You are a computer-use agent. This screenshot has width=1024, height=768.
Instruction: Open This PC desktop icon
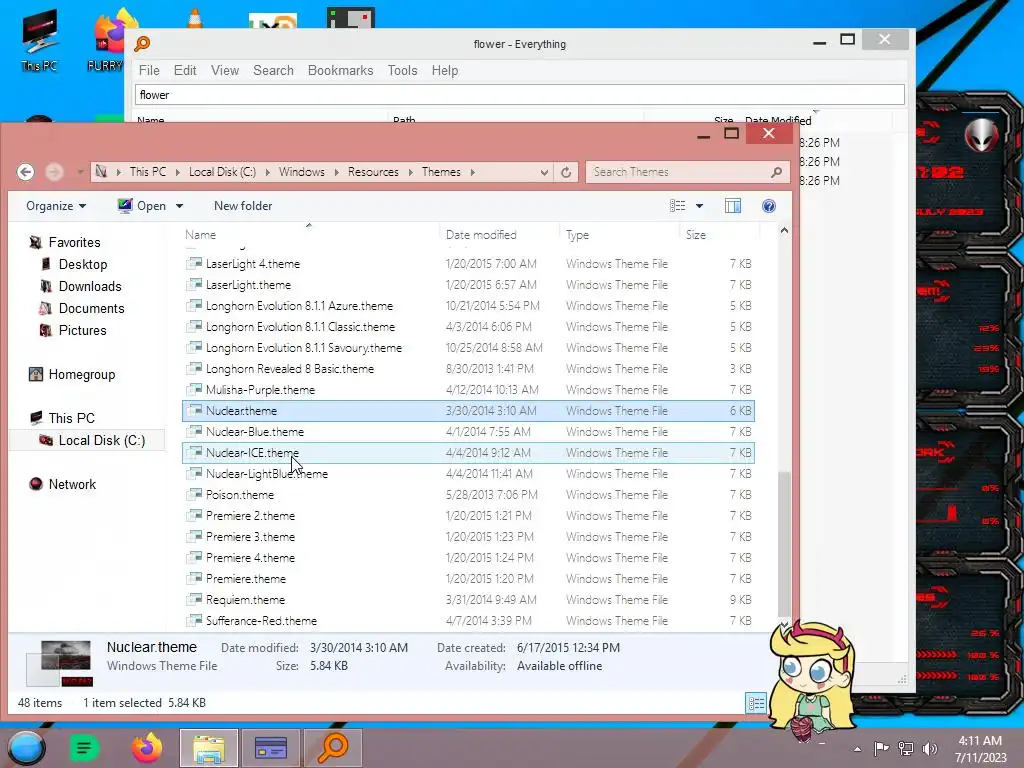tap(40, 40)
